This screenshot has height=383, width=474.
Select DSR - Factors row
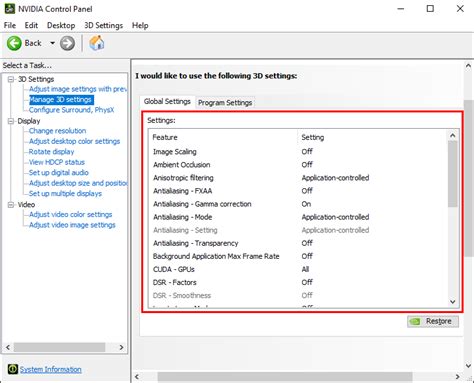point(298,282)
